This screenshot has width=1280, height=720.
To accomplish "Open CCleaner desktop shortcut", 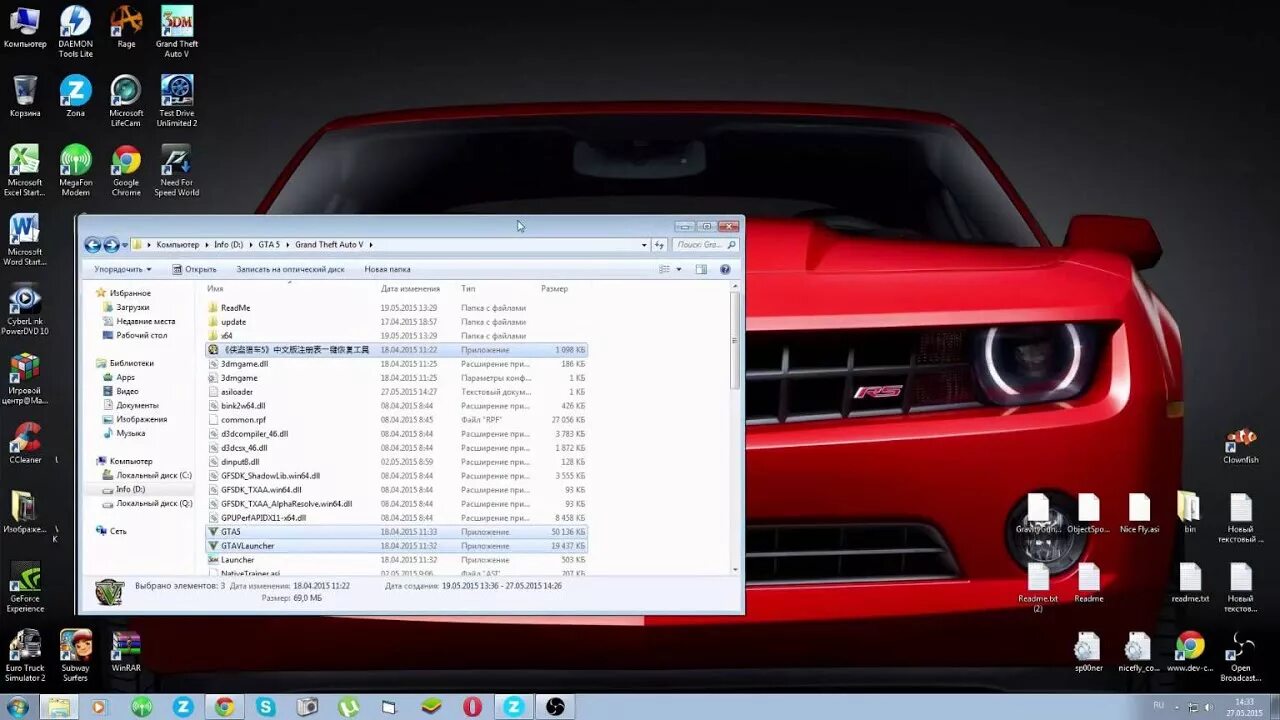I will 25,444.
